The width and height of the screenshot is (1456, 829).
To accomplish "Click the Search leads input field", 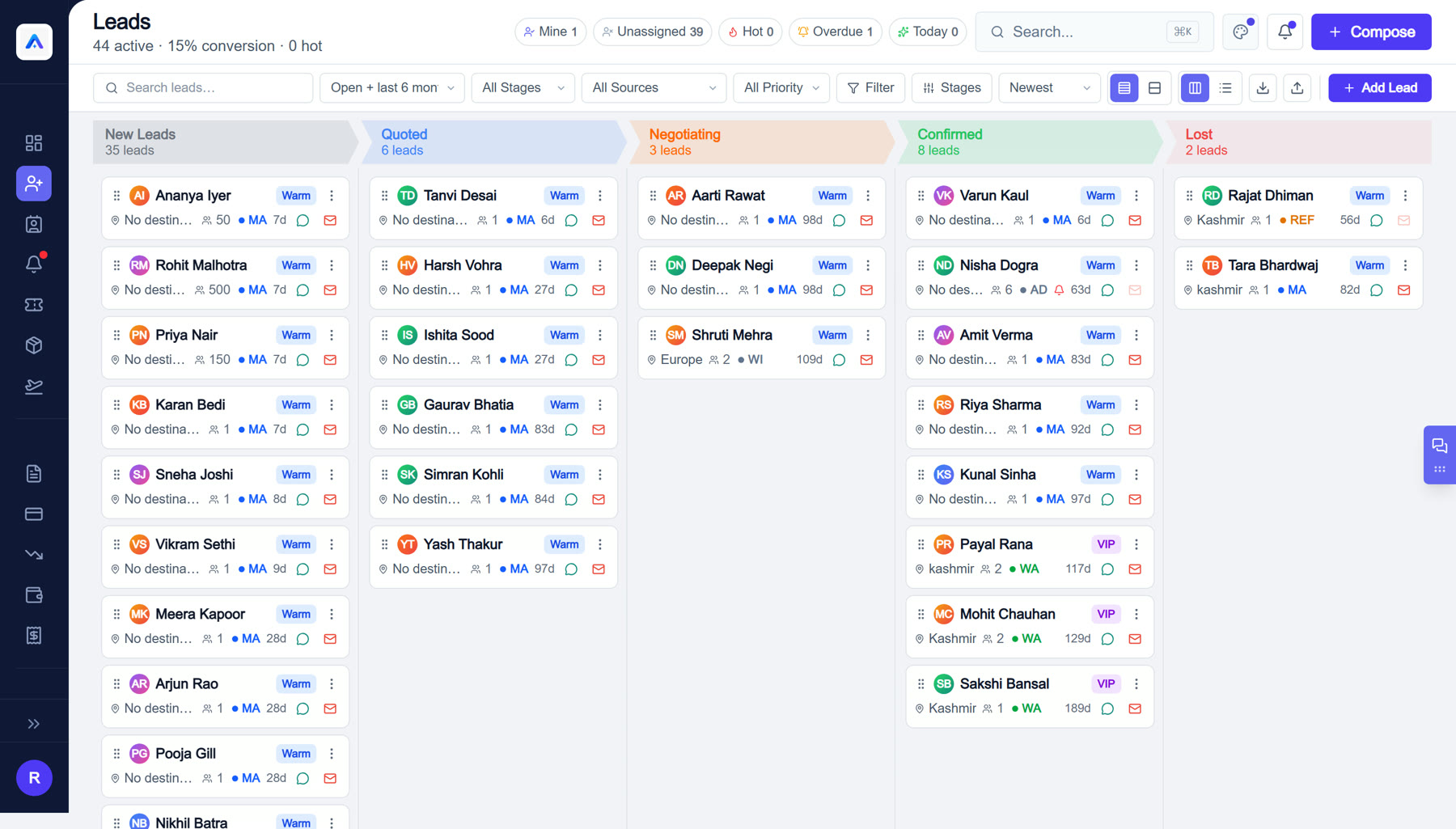I will [x=203, y=87].
